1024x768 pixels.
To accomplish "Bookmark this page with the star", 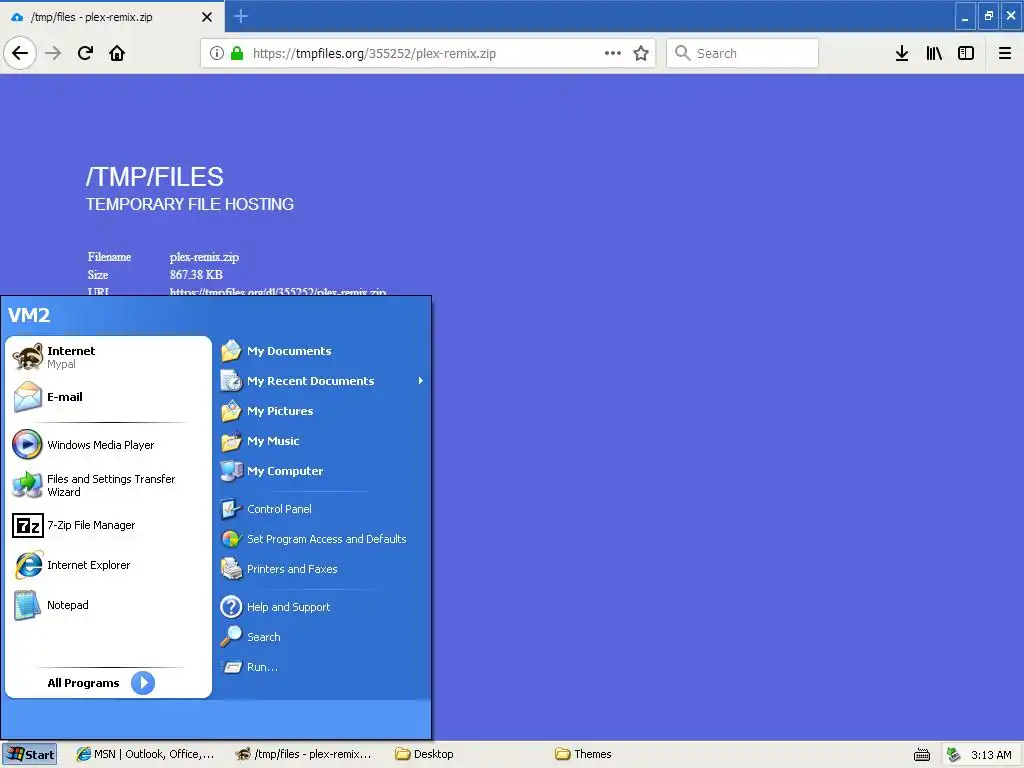I will click(x=641, y=53).
